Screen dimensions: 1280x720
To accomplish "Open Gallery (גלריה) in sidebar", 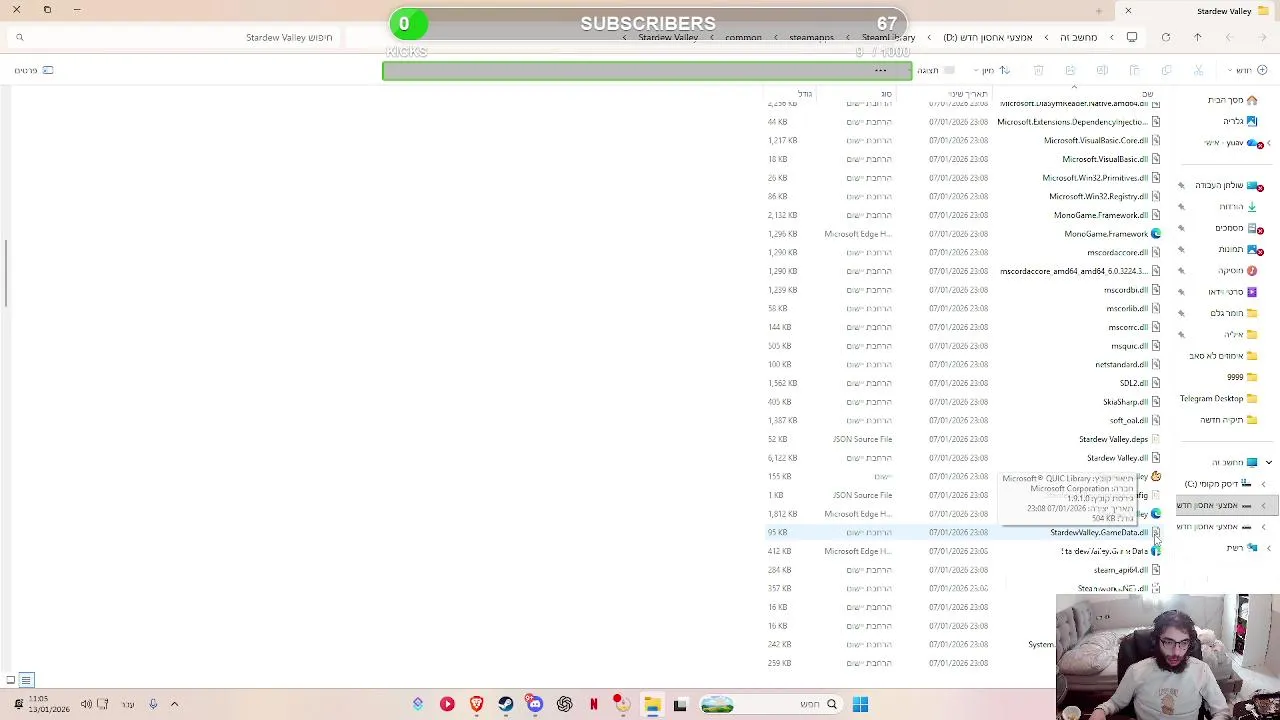I will click(1240, 121).
